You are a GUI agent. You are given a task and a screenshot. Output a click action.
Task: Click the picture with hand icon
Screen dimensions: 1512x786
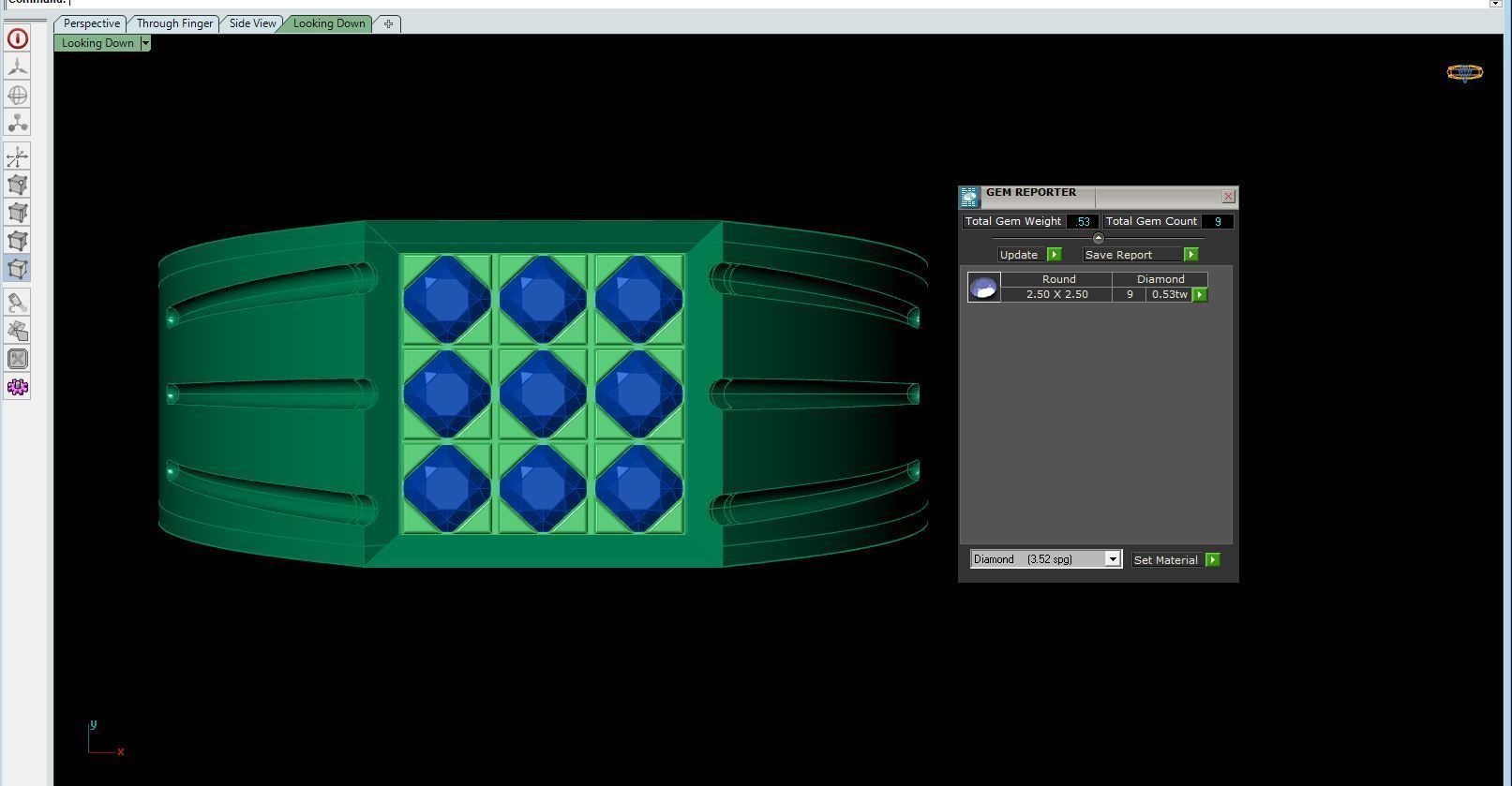click(17, 331)
